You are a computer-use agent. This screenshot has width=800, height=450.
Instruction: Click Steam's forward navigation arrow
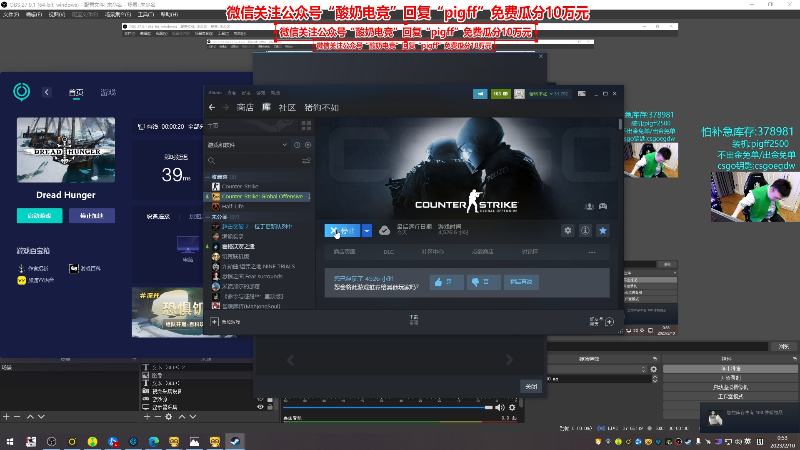[x=226, y=107]
